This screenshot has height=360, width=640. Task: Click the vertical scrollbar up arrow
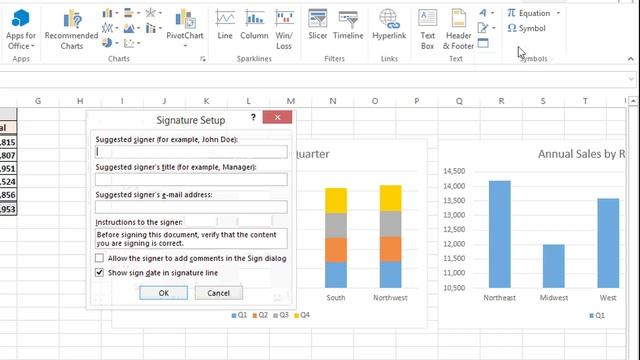click(633, 100)
